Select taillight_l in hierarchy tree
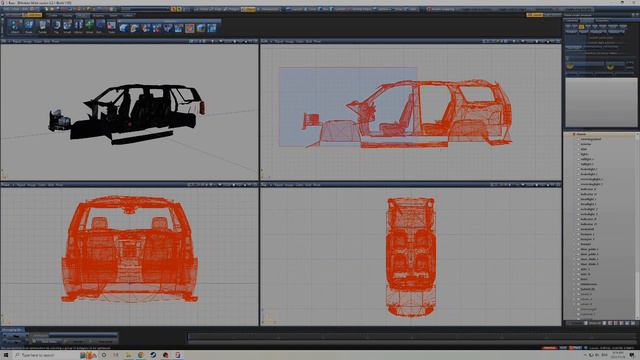Image resolution: width=640 pixels, height=360 pixels. point(587,164)
